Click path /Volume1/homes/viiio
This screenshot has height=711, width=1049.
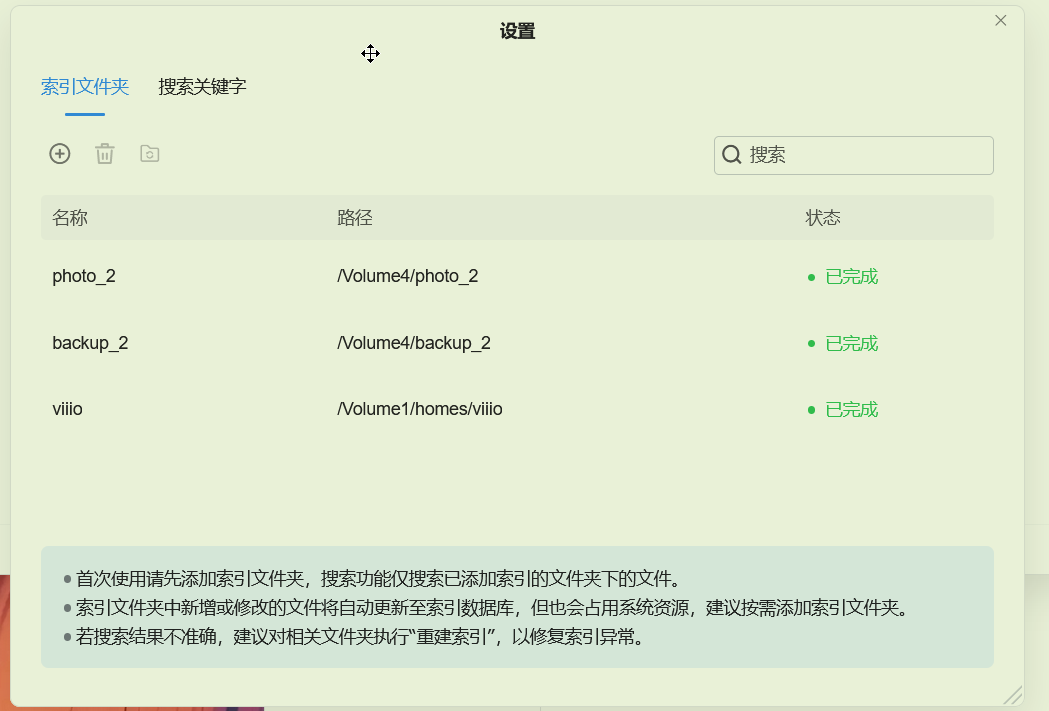pyautogui.click(x=419, y=409)
